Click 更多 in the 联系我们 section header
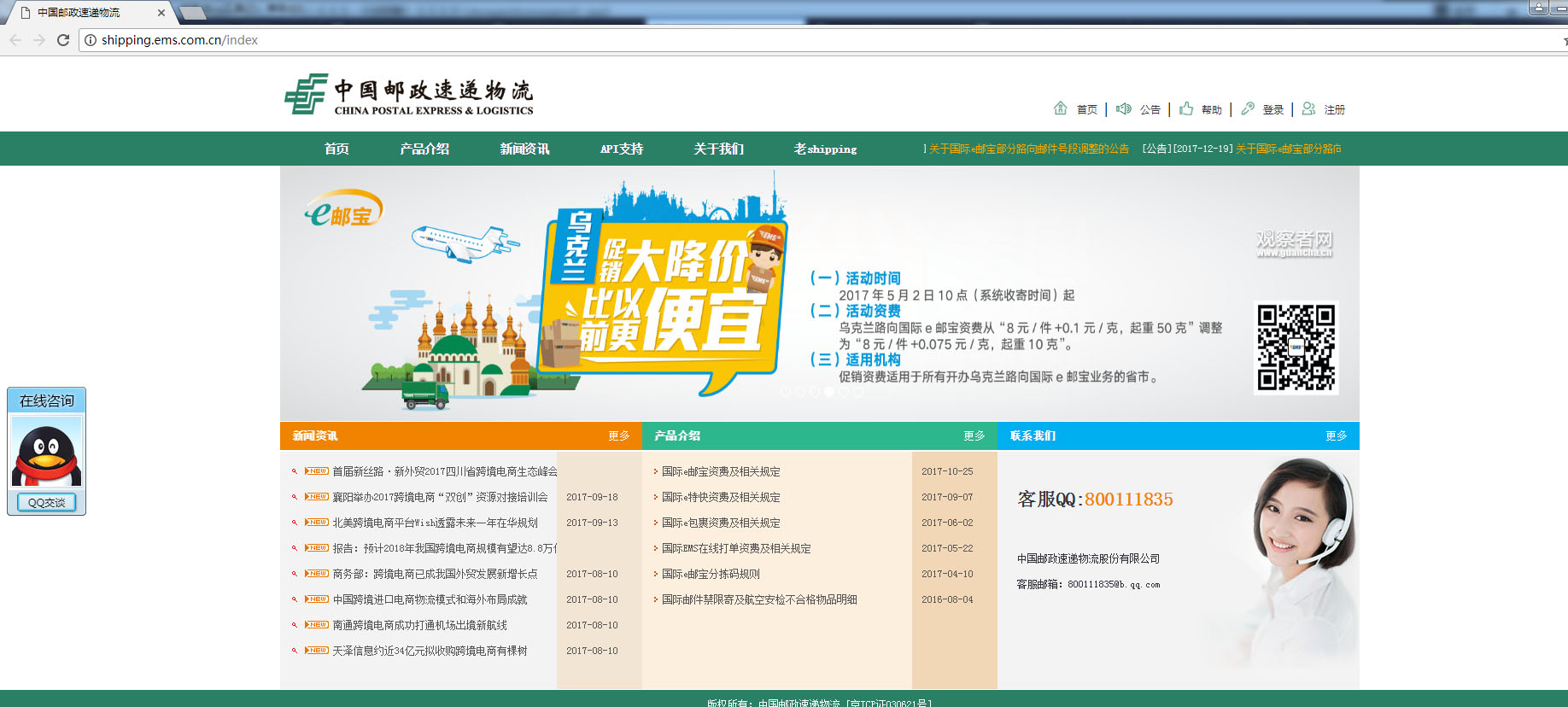1568x707 pixels. pos(1336,435)
